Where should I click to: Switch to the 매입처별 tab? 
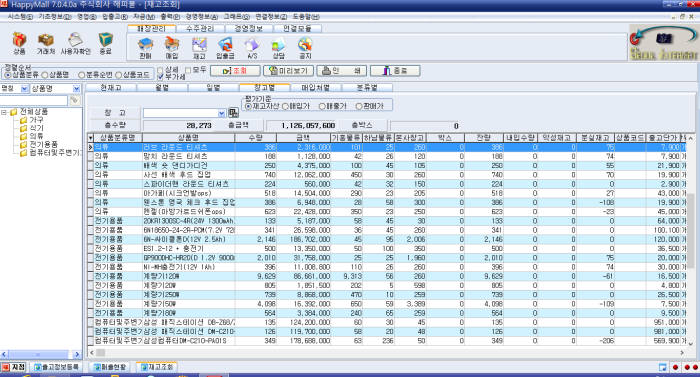coord(316,88)
